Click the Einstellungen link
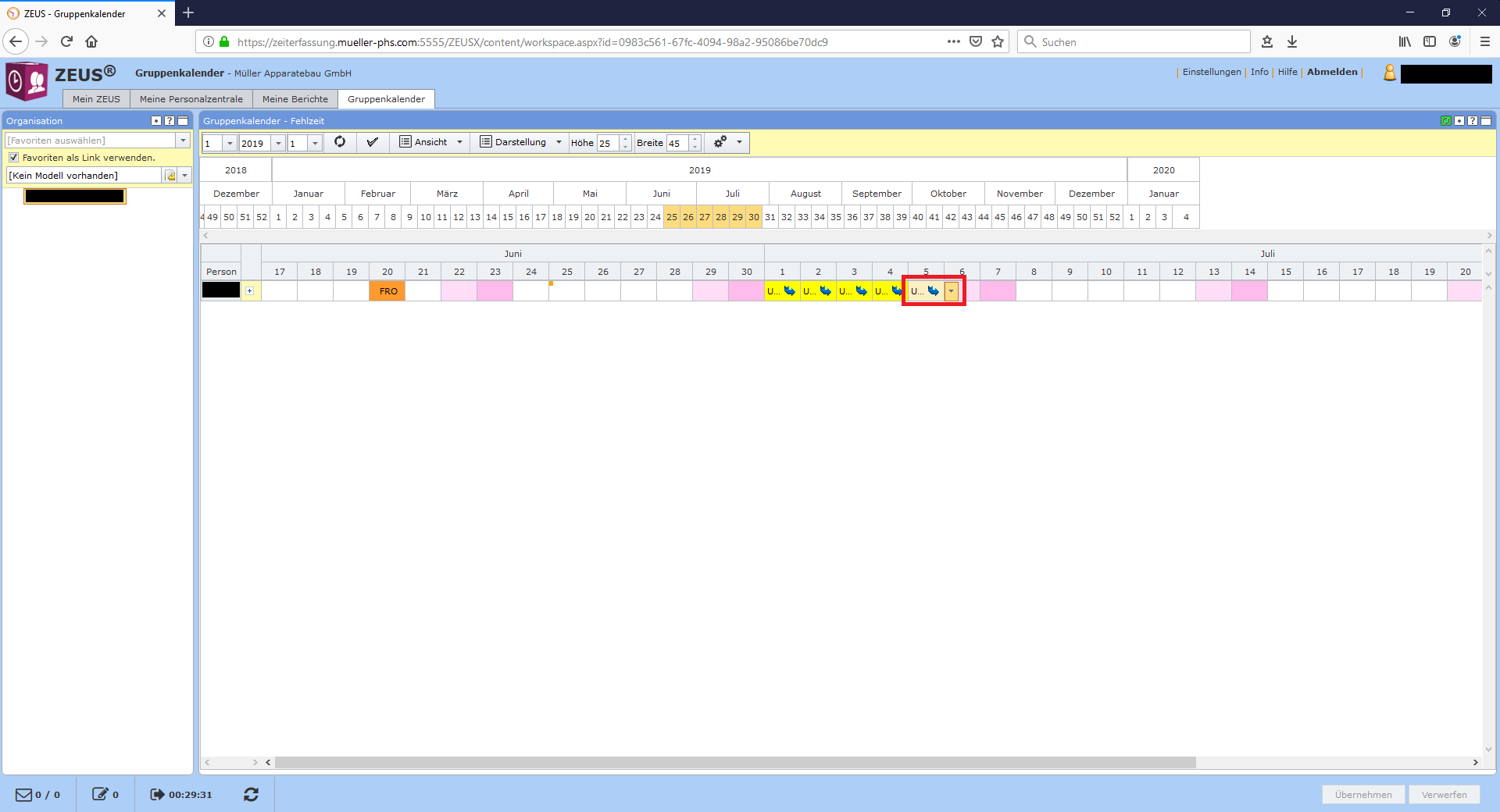Image resolution: width=1500 pixels, height=812 pixels. pyautogui.click(x=1212, y=72)
